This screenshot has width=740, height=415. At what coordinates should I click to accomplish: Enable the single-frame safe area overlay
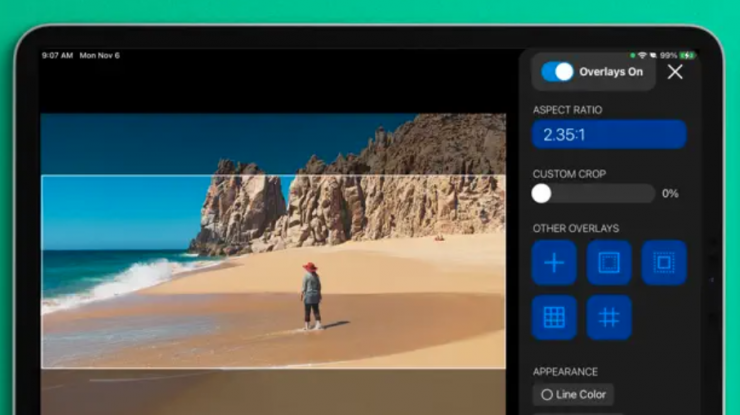(x=609, y=263)
